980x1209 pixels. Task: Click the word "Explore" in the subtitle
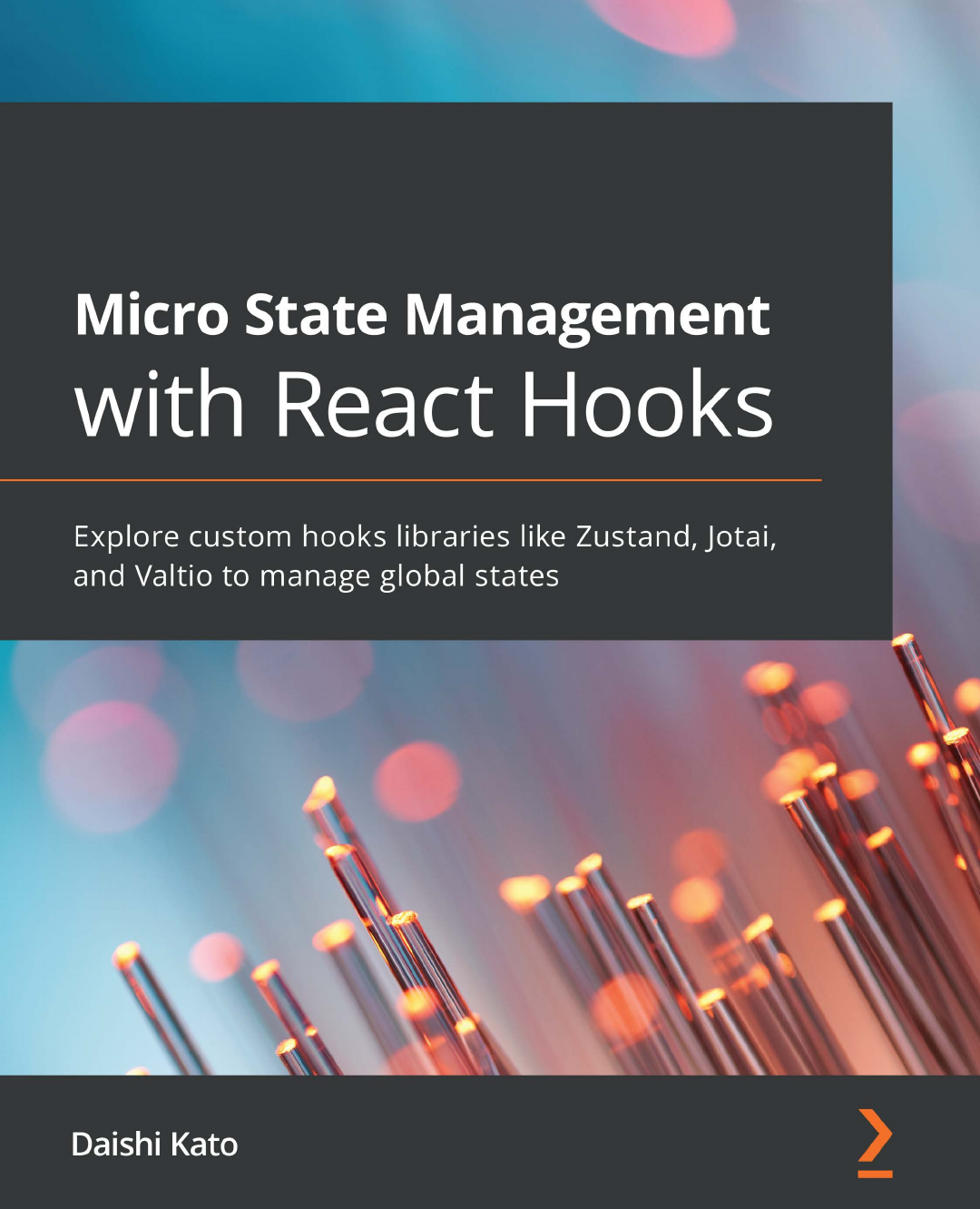(126, 537)
